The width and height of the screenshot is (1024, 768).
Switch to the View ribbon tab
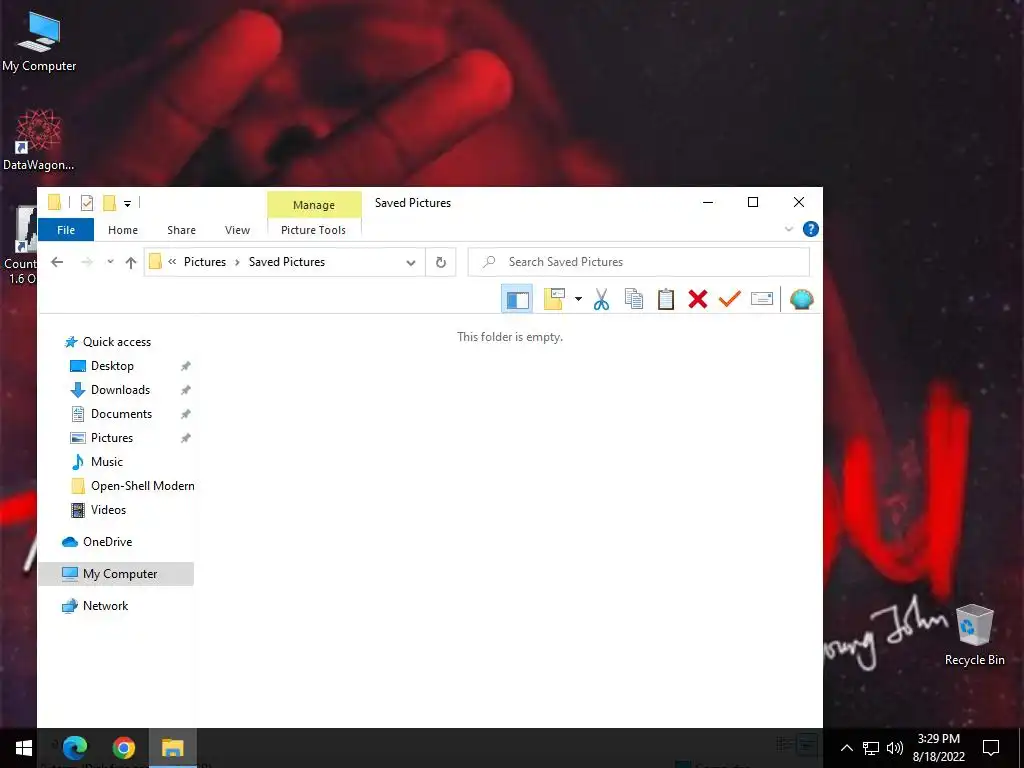(237, 230)
